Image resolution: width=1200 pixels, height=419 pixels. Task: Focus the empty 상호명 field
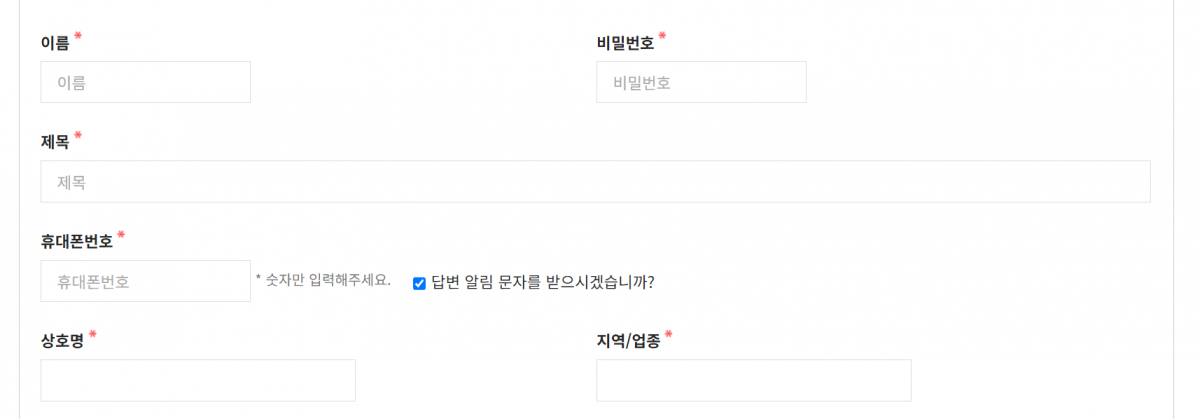(198, 381)
